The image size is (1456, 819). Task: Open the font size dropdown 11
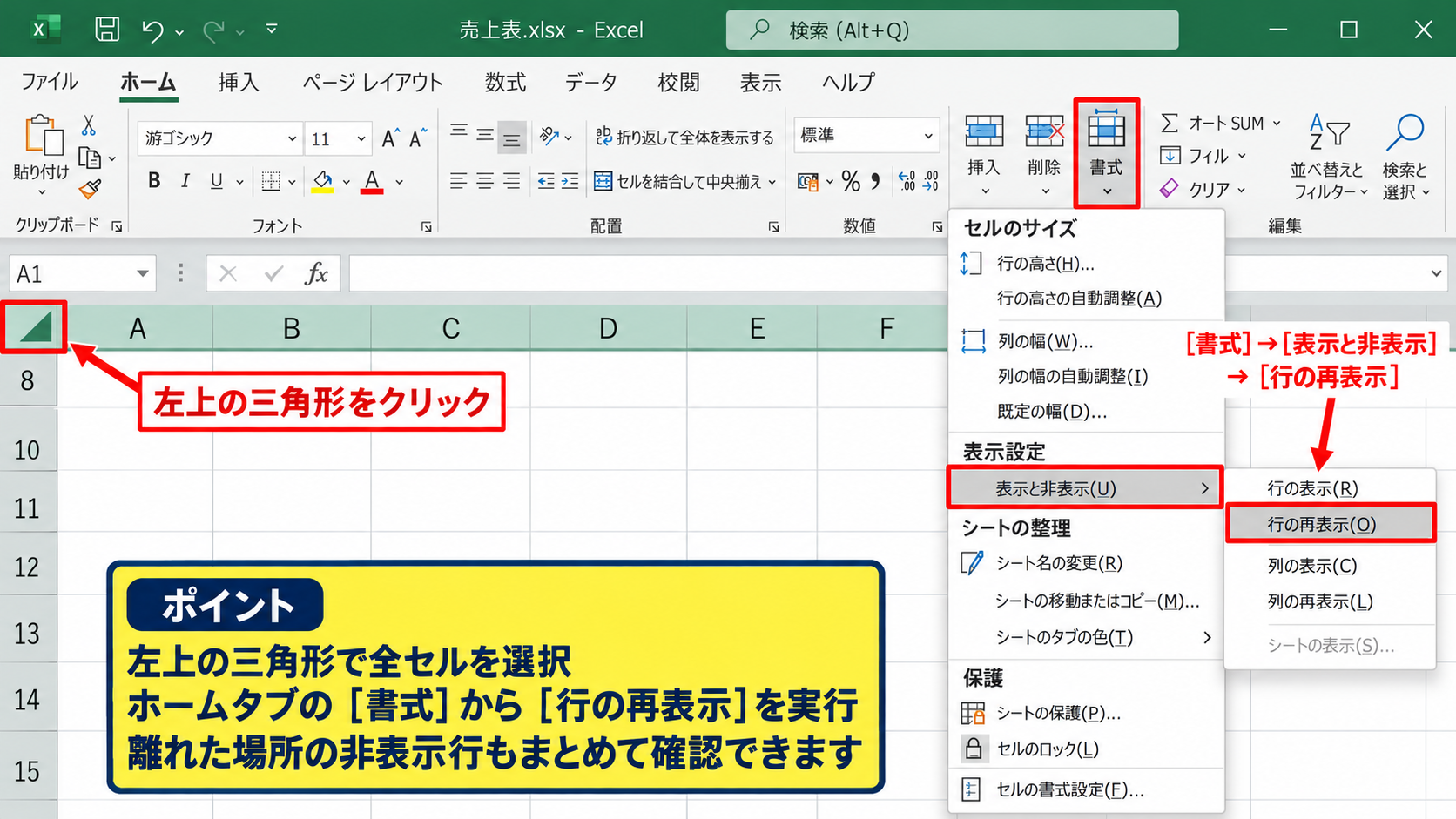[361, 138]
